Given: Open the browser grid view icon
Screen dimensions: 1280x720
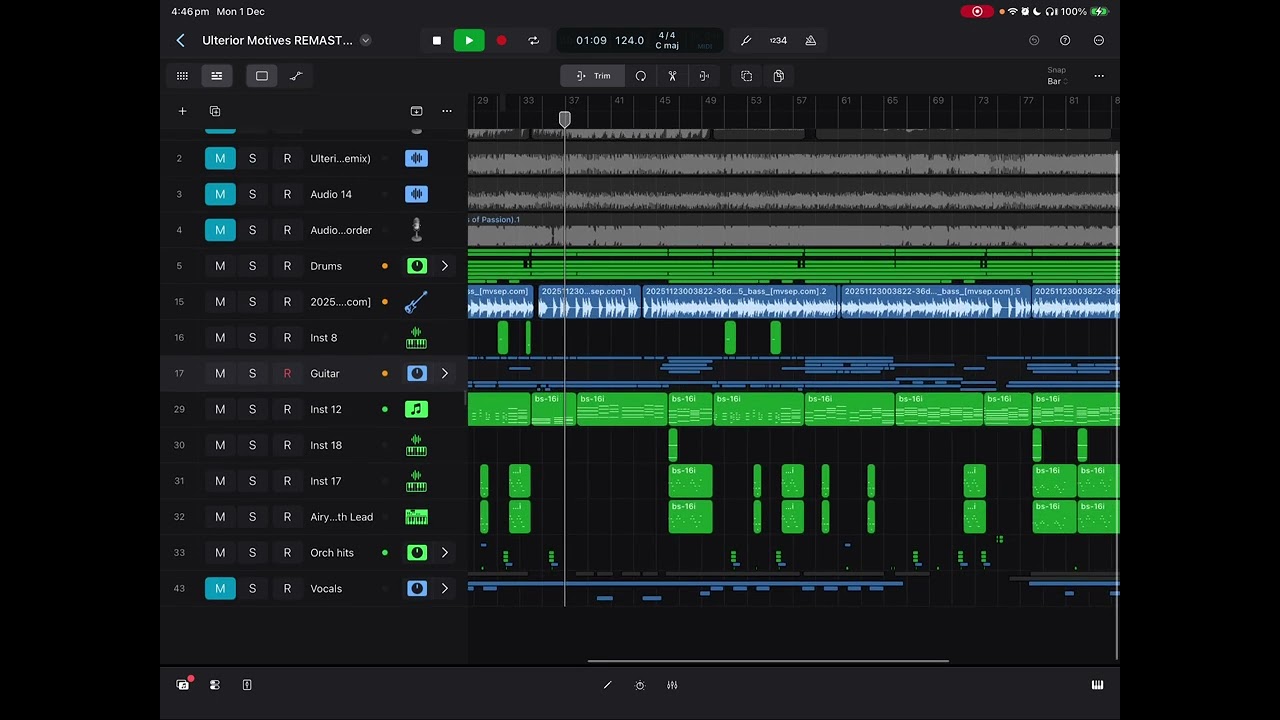Looking at the screenshot, I should (x=182, y=76).
